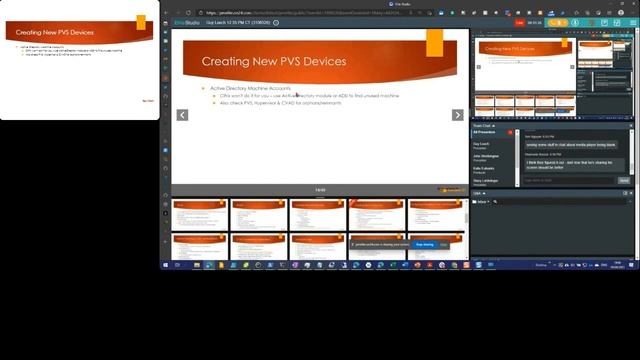Screen dimensions: 640x360
Task: Click Stop sharing in the sharing bar
Action: (x=424, y=244)
